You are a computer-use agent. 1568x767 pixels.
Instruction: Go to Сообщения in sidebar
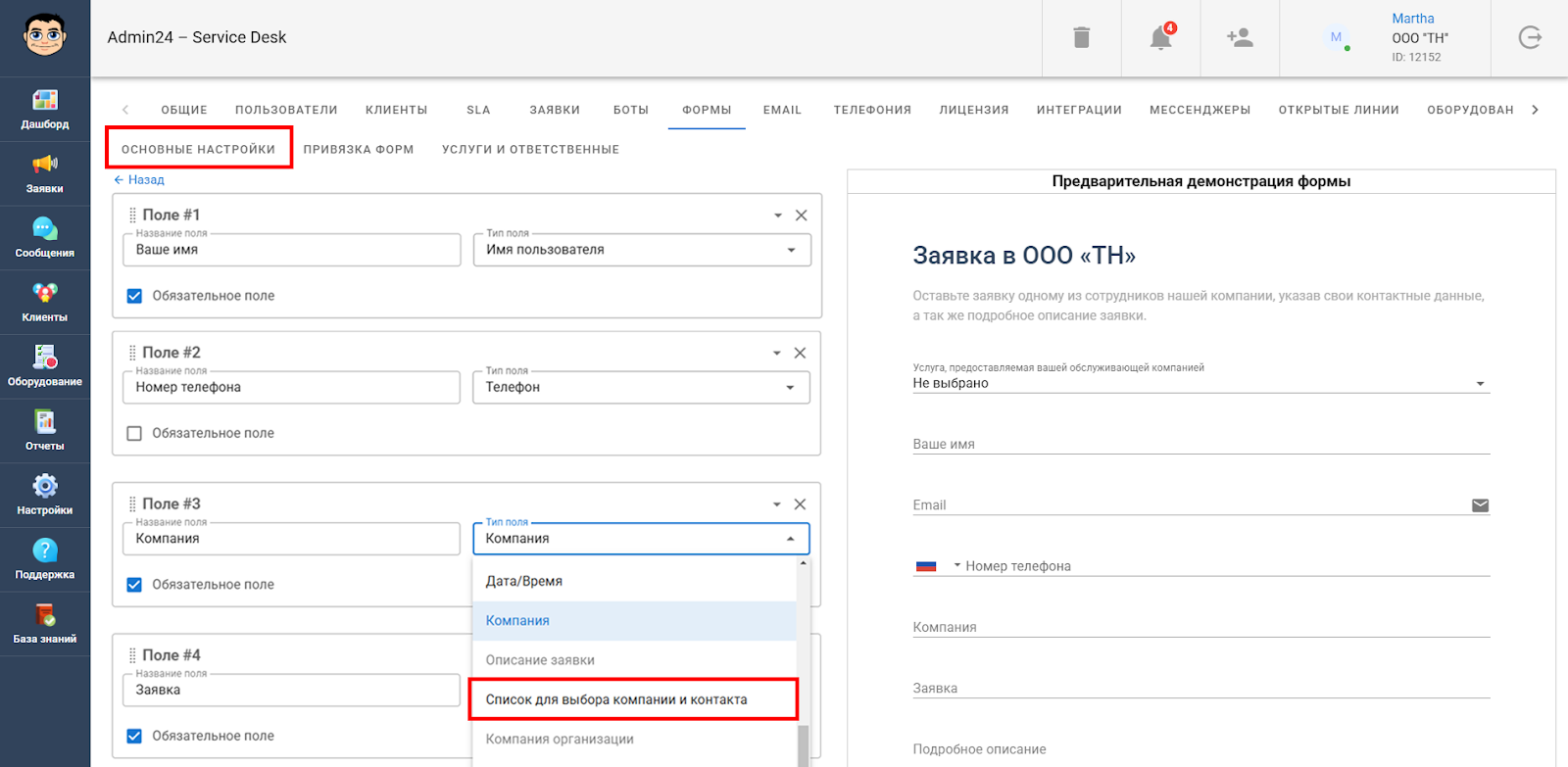pos(45,238)
